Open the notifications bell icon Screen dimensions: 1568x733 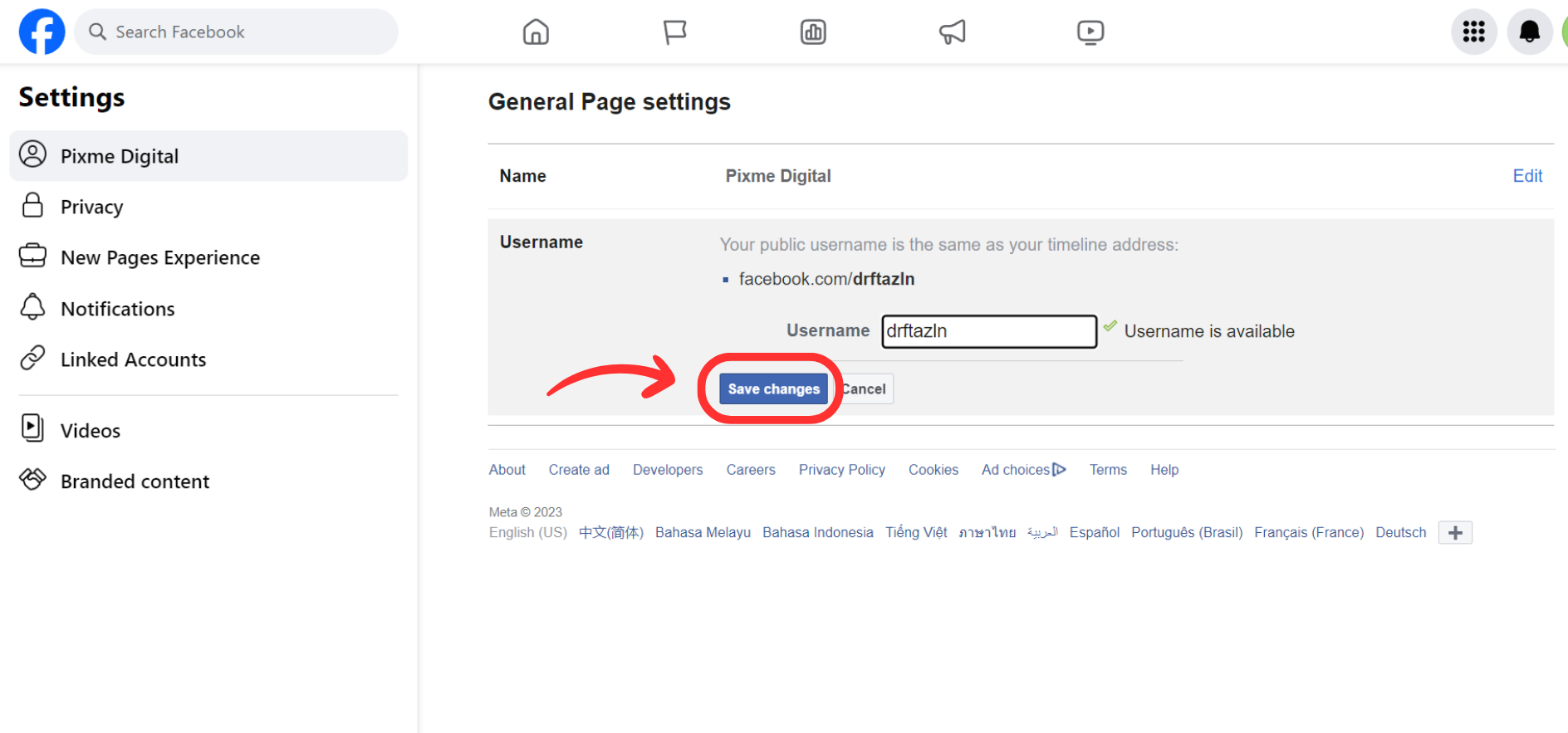(x=1529, y=32)
